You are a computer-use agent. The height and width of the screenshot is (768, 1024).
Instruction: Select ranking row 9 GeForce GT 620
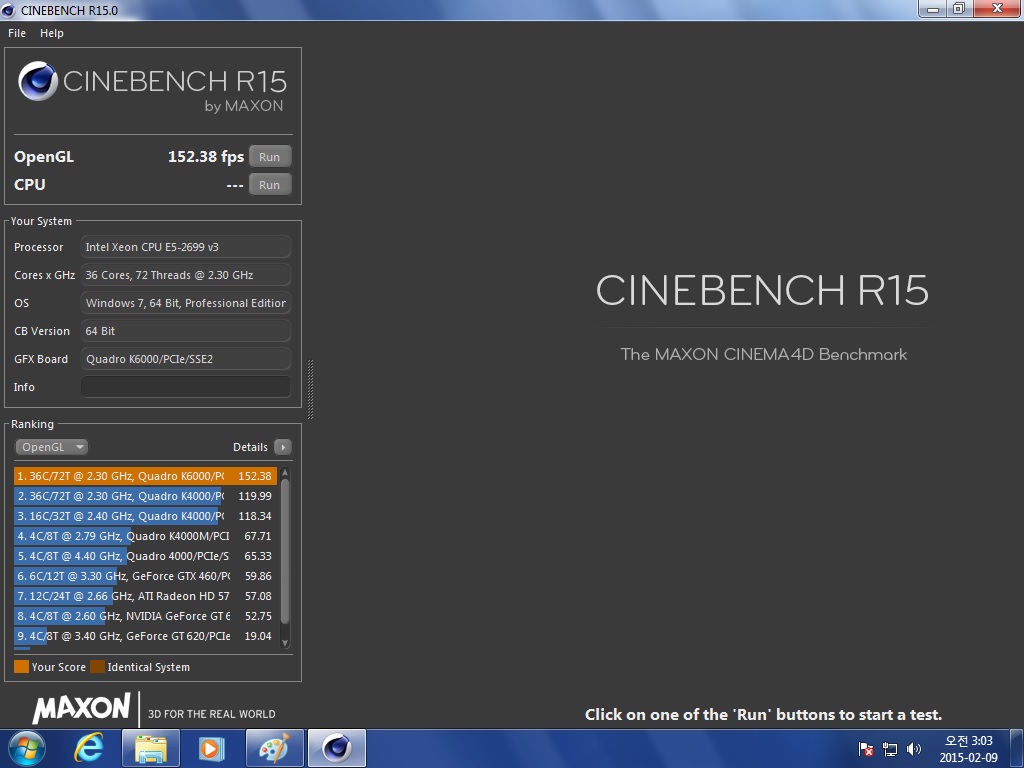pos(145,636)
